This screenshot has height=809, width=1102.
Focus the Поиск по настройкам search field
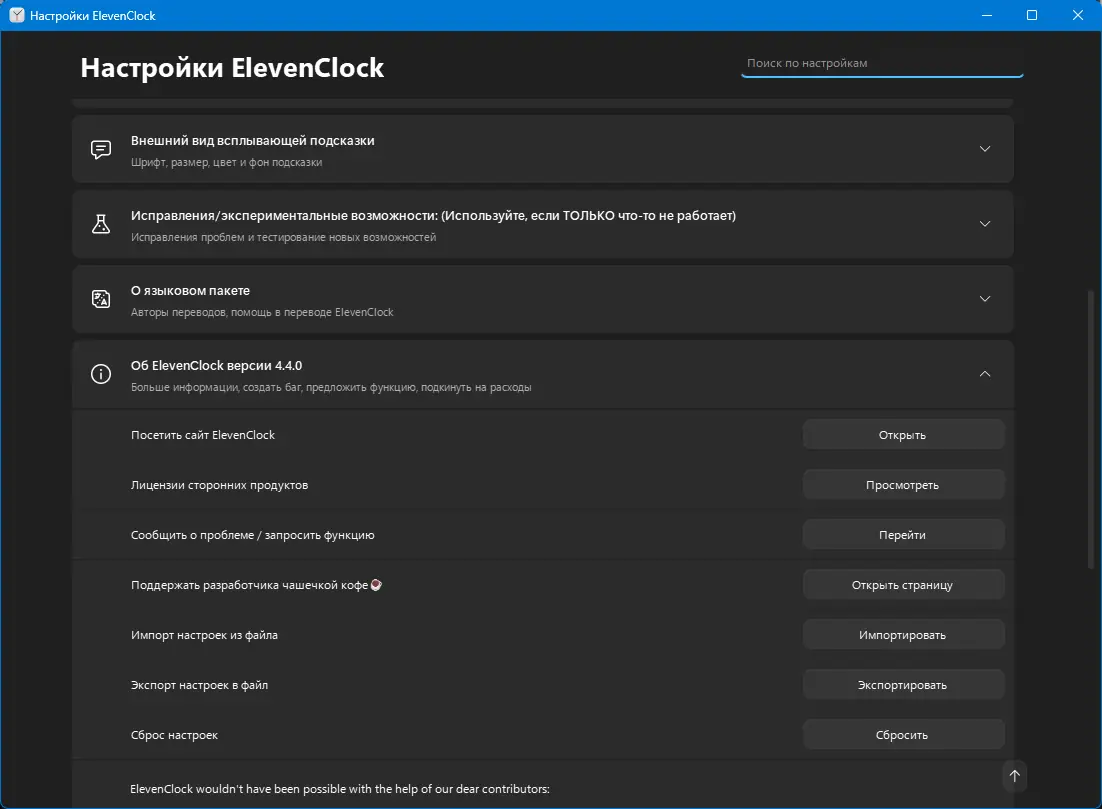(882, 63)
